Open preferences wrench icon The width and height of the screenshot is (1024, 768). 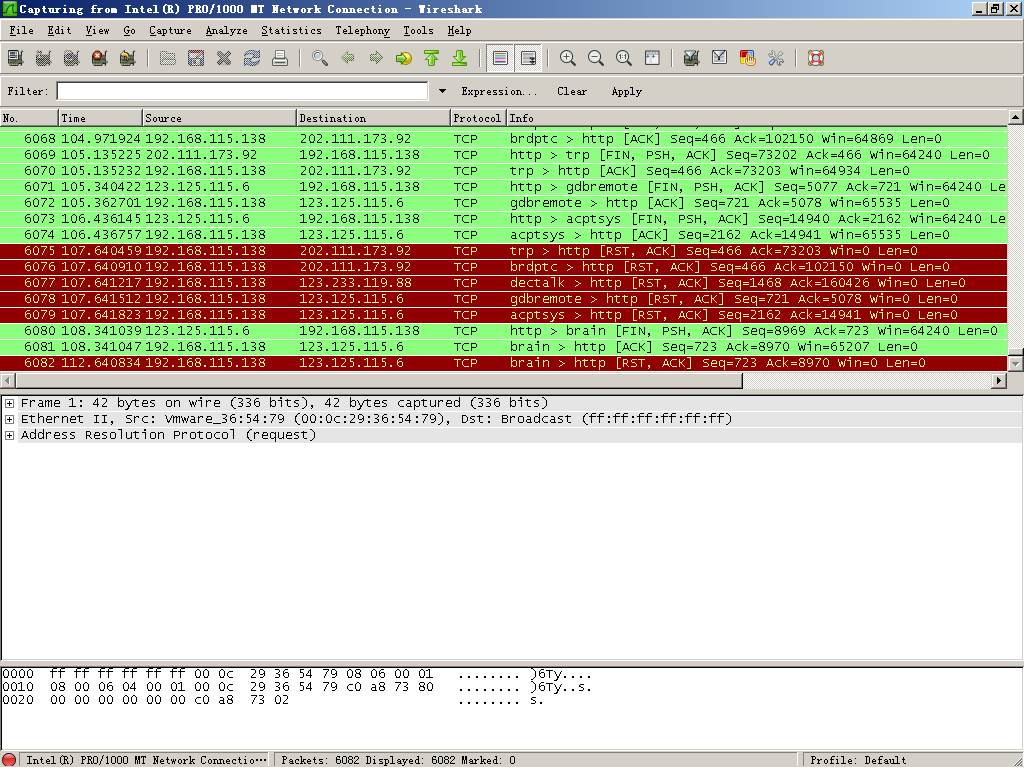click(776, 58)
